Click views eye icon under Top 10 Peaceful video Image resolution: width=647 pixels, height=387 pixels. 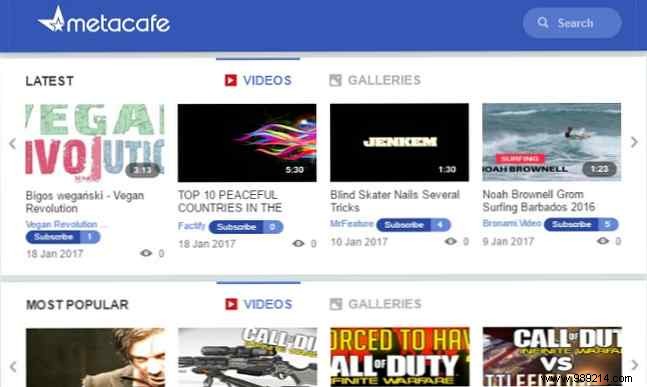pyautogui.click(x=298, y=243)
